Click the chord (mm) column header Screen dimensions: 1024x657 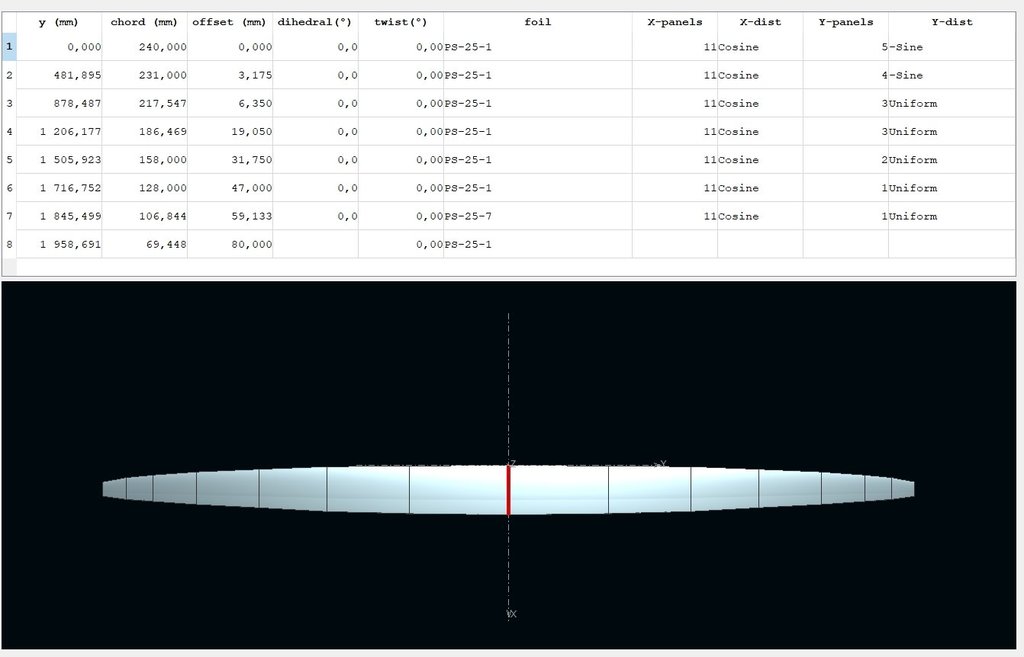point(144,22)
